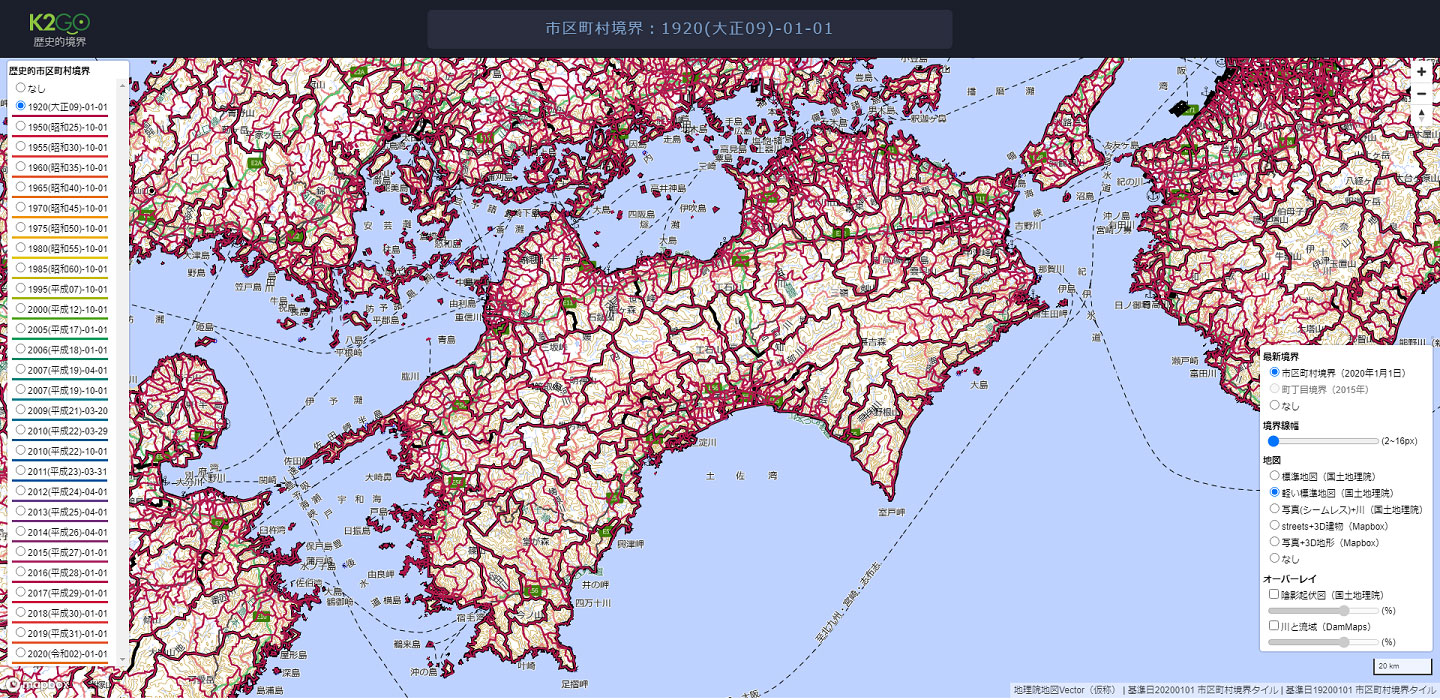Select the 1960(昭和35)-10-01 boundary
The height and width of the screenshot is (700, 1440).
click(21, 167)
